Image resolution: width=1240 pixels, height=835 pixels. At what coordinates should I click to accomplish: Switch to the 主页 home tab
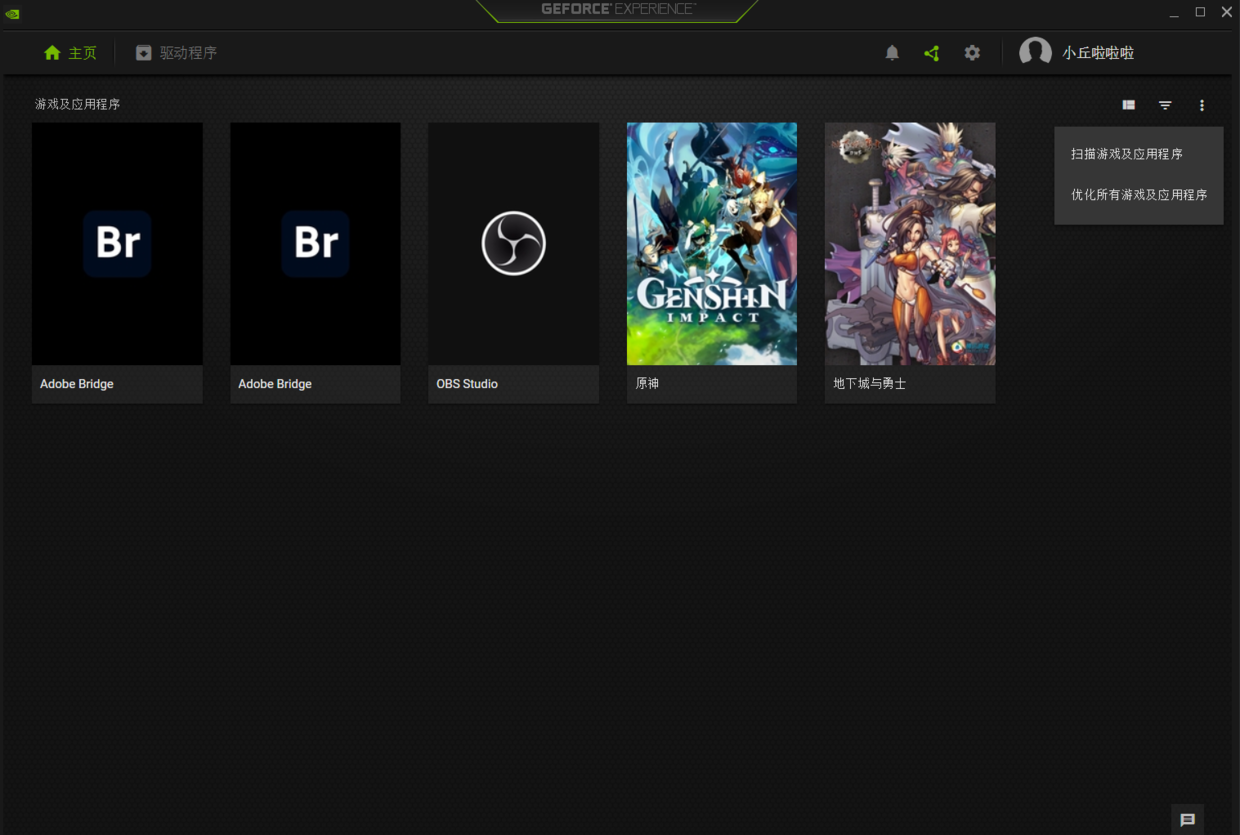click(x=70, y=53)
